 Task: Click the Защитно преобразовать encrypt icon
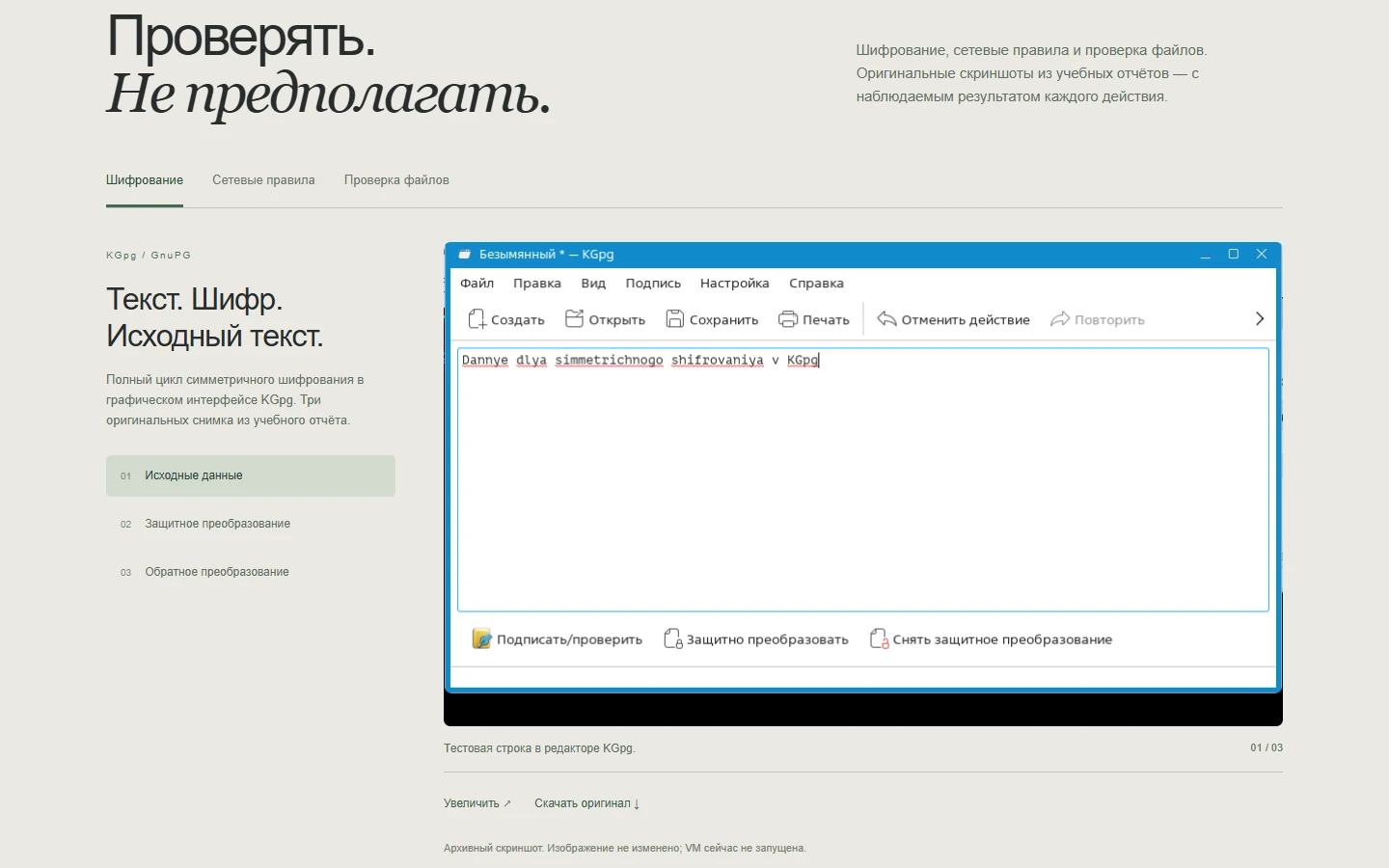[673, 638]
